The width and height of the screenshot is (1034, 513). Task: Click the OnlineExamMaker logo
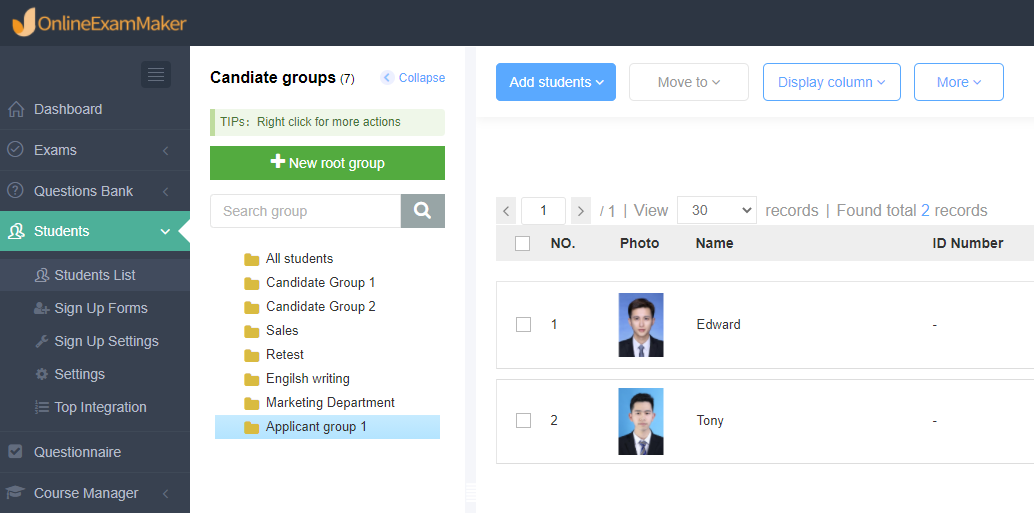[100, 22]
